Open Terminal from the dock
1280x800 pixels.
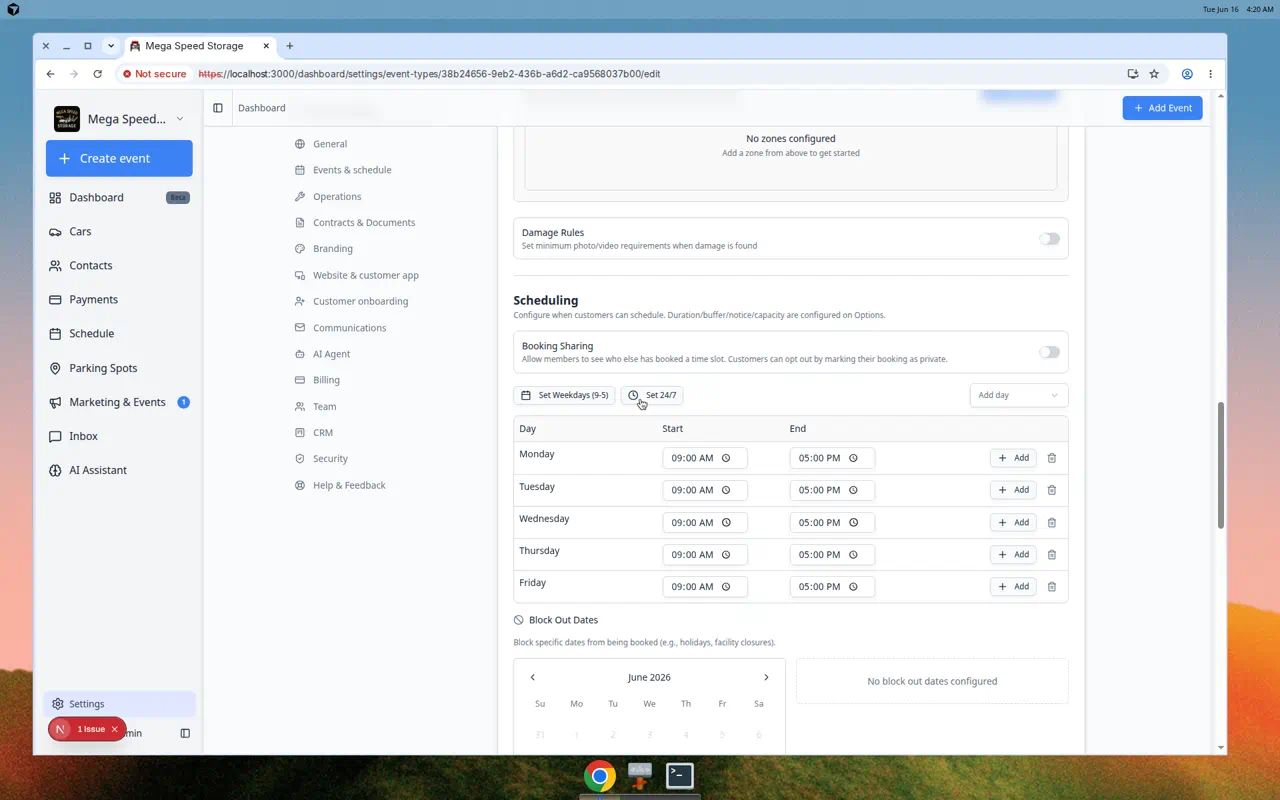coord(680,776)
